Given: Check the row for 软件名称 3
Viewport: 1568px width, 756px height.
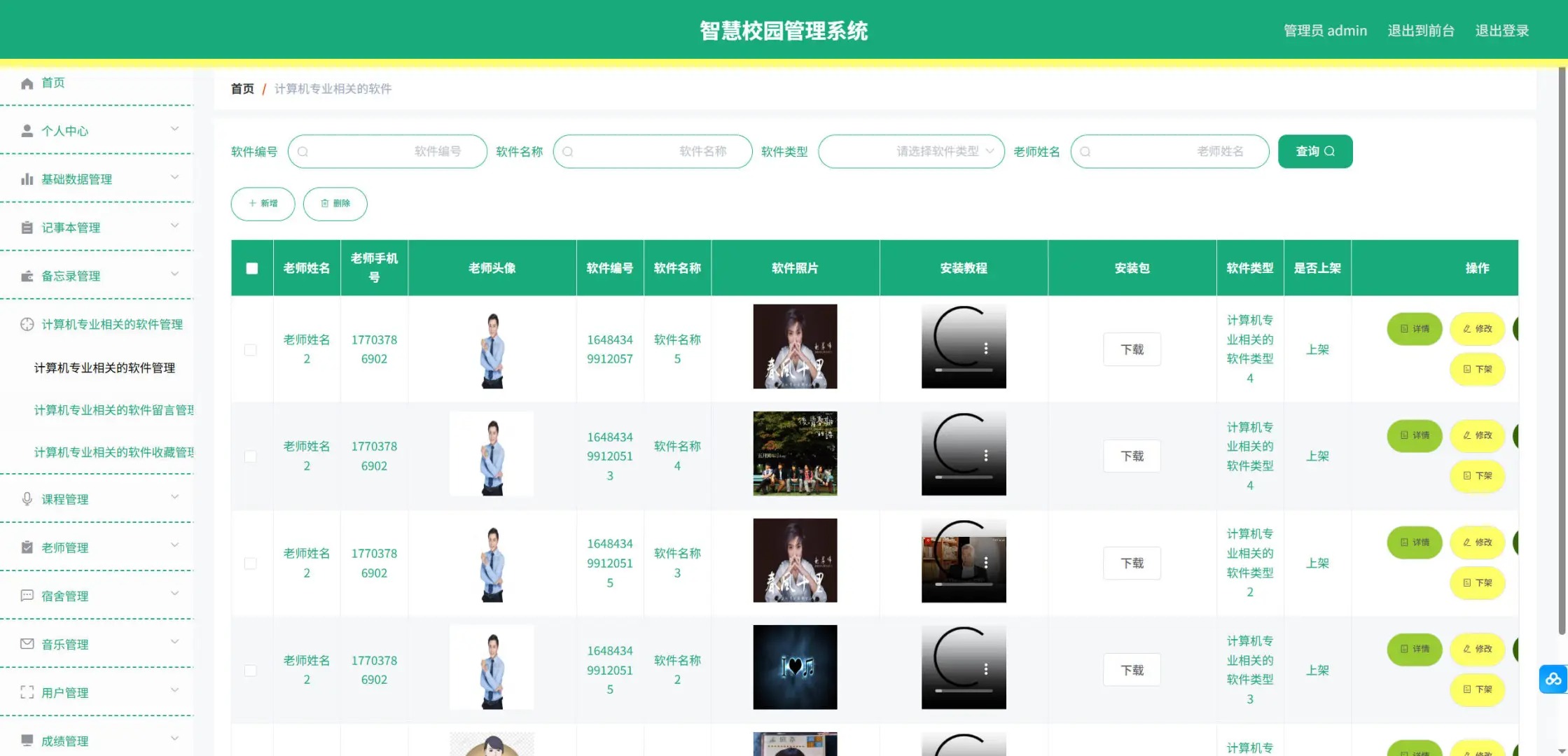Looking at the screenshot, I should pyautogui.click(x=250, y=563).
